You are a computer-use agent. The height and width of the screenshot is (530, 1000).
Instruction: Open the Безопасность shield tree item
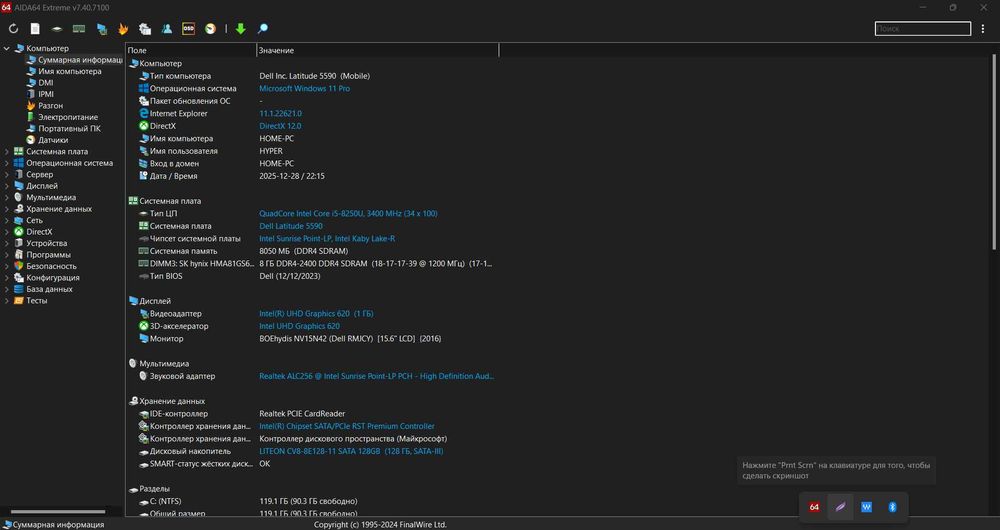(51, 267)
